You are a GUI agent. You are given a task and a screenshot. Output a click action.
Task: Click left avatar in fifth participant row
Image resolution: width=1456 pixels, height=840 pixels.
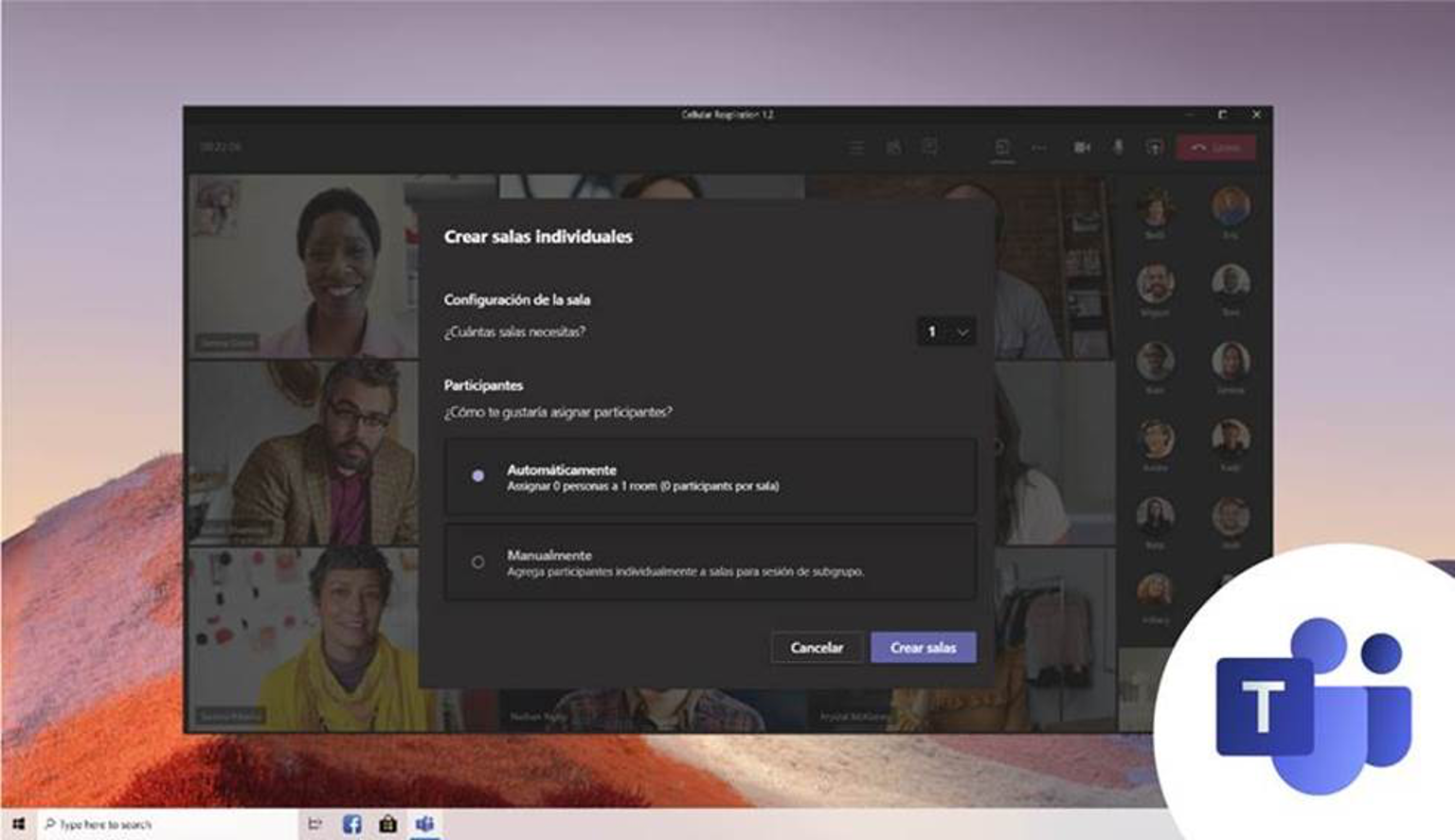point(1155,517)
